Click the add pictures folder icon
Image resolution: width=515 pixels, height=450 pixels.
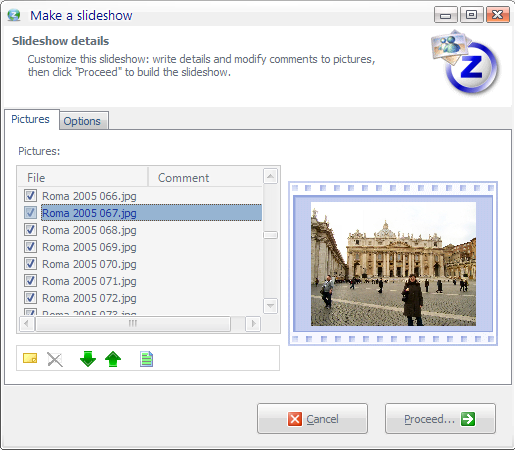point(30,359)
